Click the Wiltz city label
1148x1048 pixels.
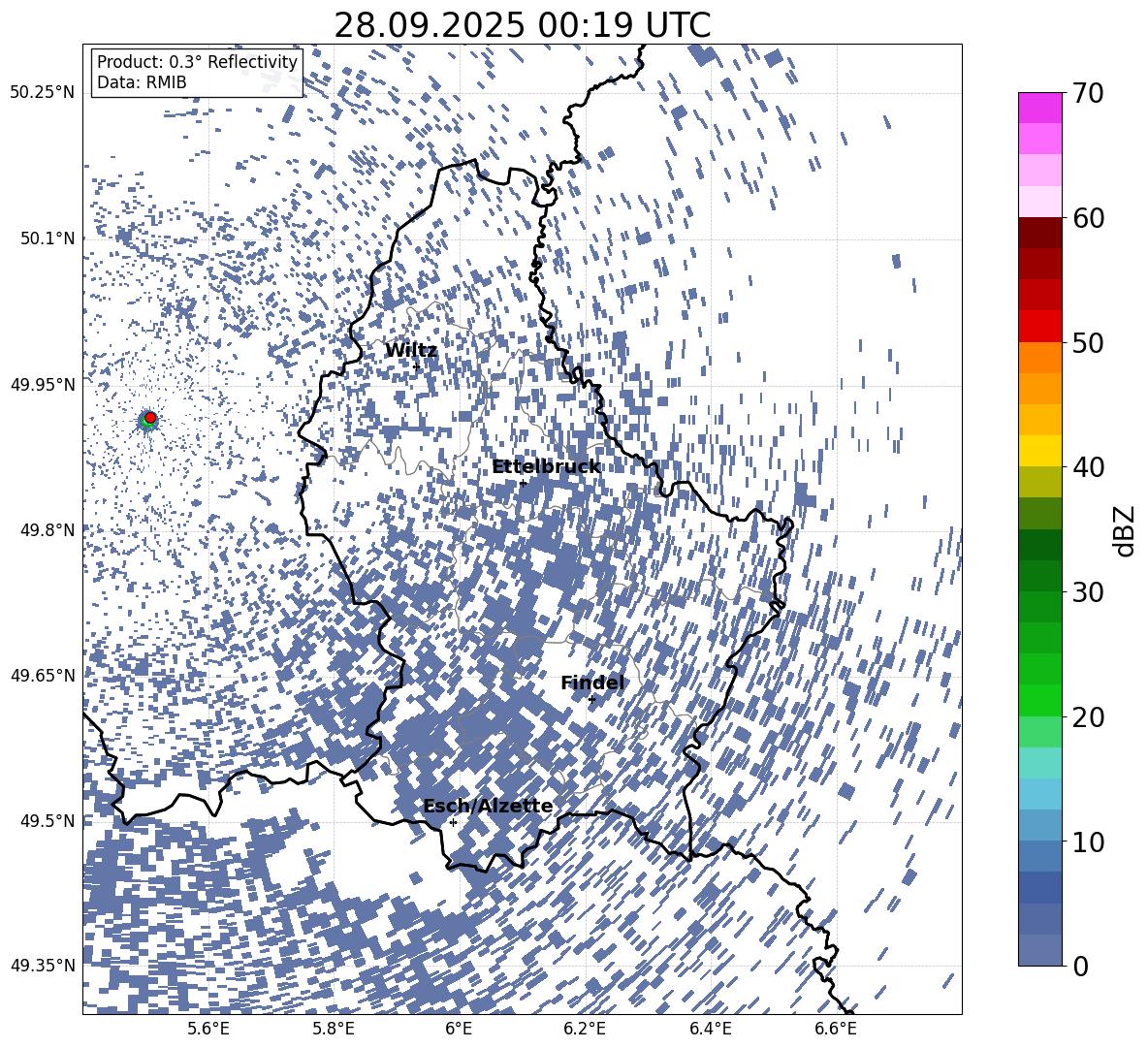[x=411, y=351]
